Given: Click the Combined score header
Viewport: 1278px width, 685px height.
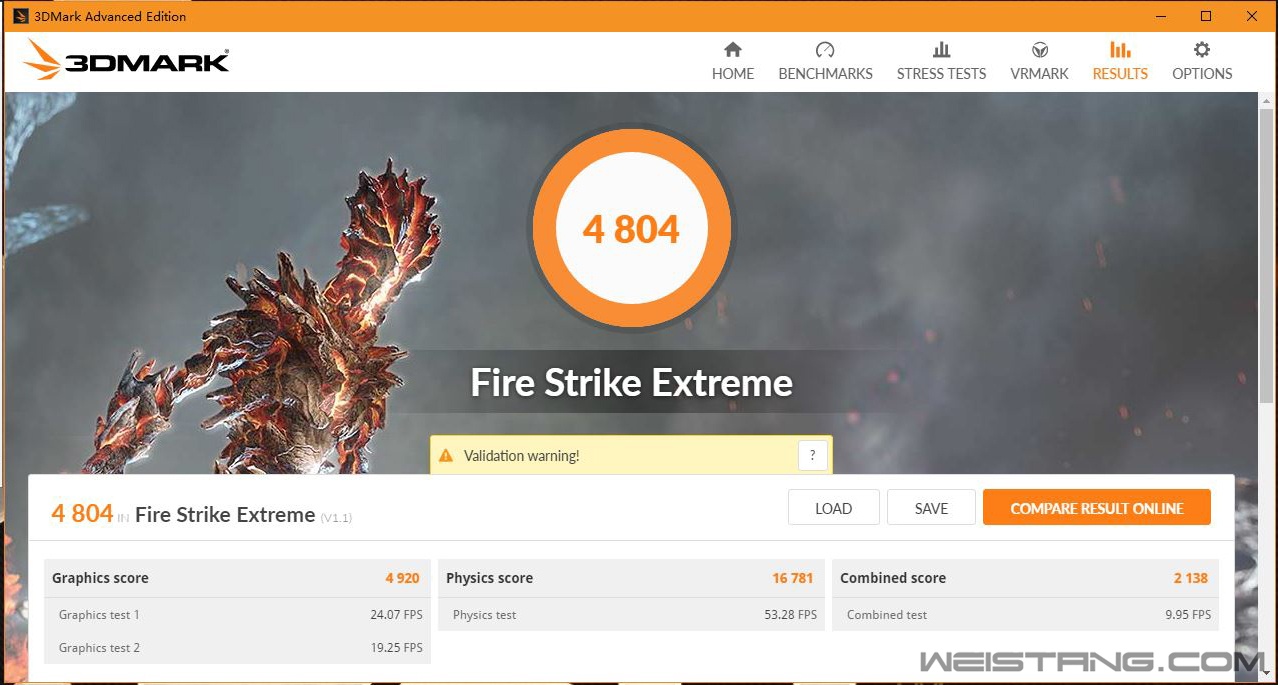Looking at the screenshot, I should tap(892, 578).
